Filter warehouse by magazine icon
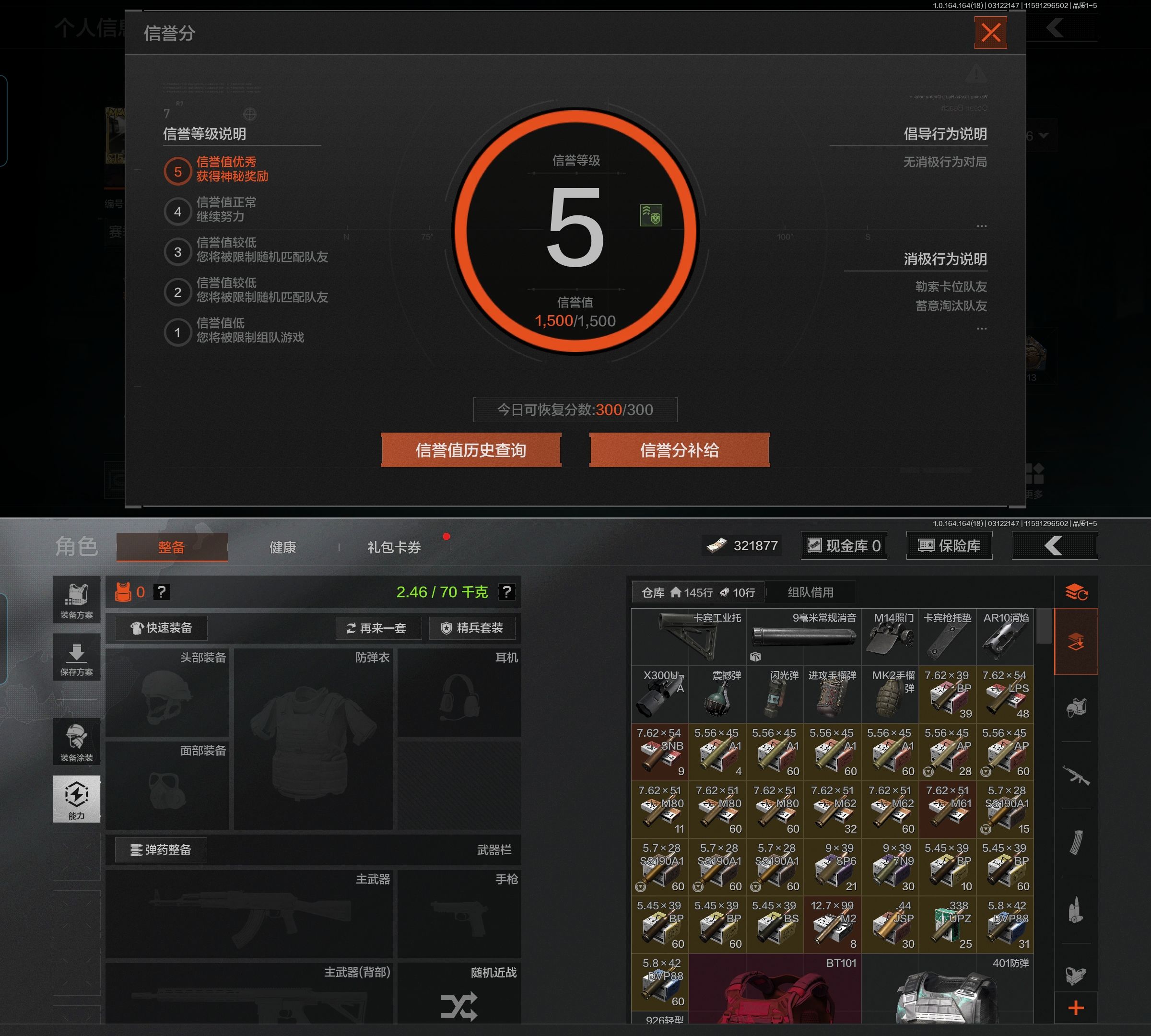This screenshot has height=1036, width=1151. click(x=1076, y=842)
